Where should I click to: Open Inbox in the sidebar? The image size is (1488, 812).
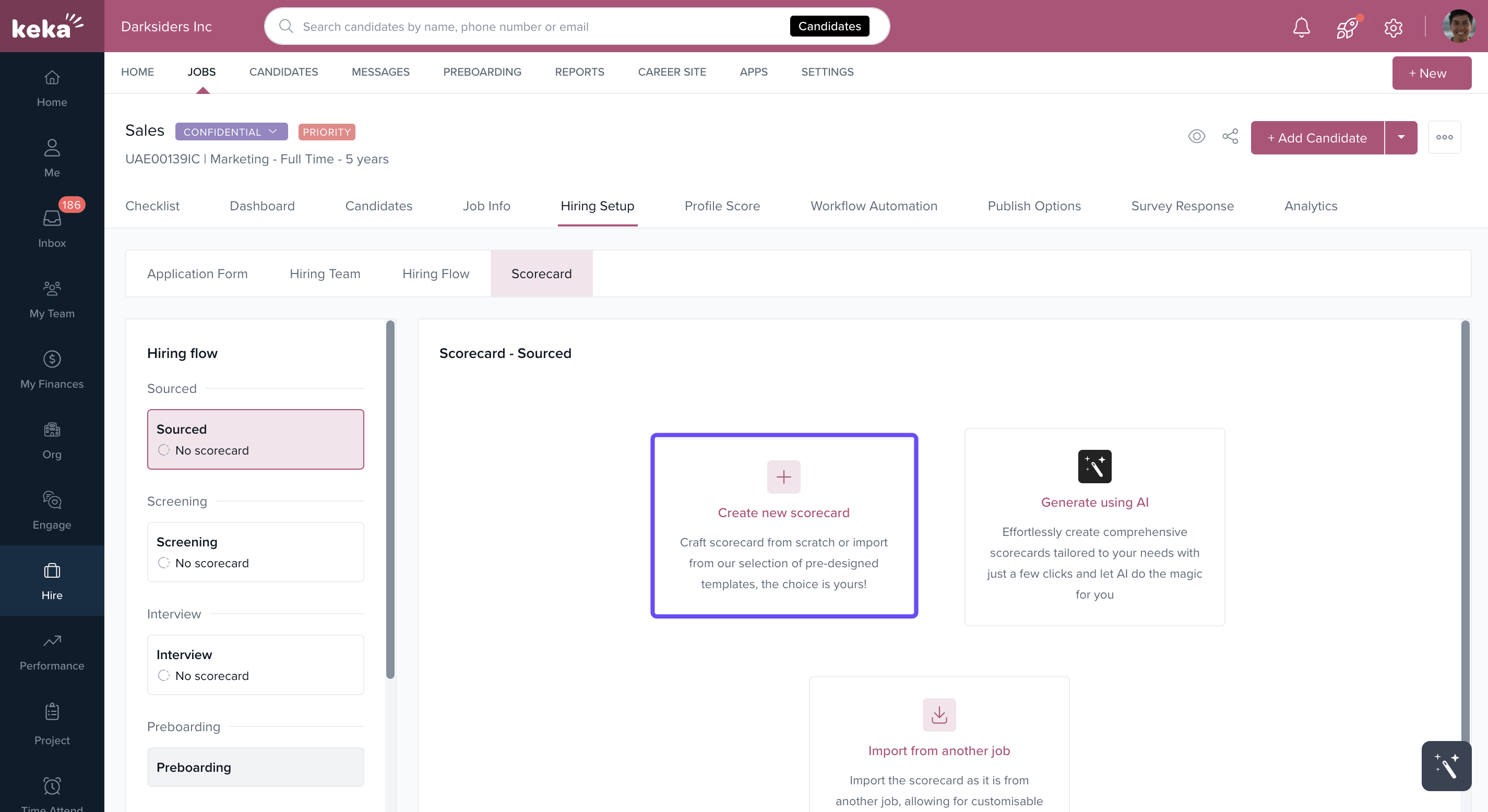click(x=52, y=228)
